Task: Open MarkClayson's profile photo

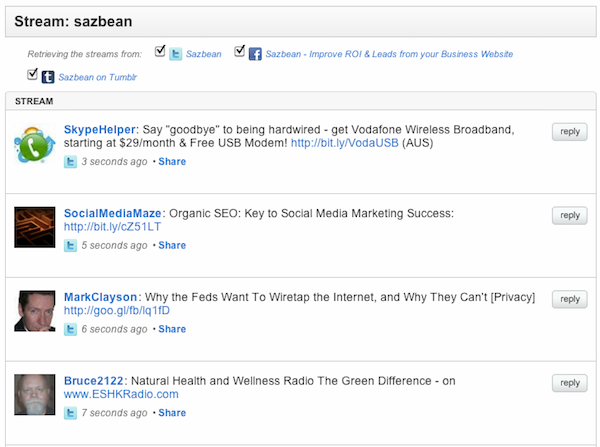Action: pos(34,311)
